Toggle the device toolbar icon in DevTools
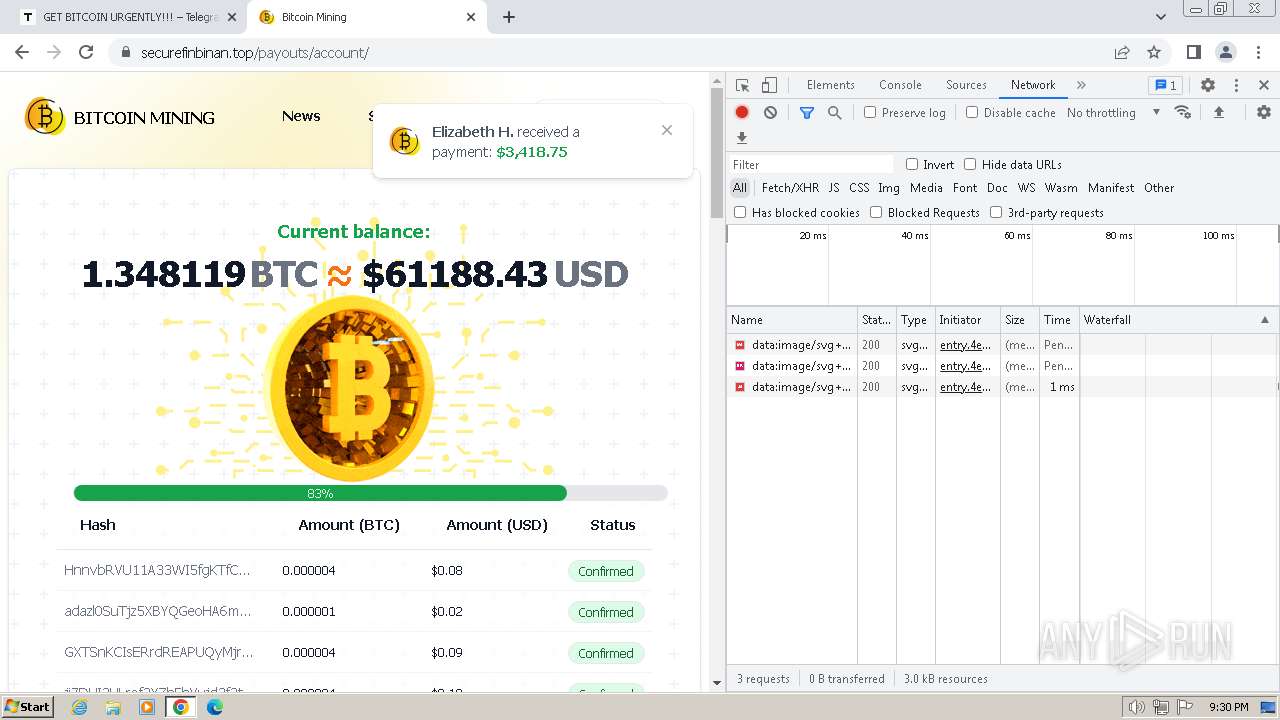This screenshot has width=1280, height=720. pyautogui.click(x=769, y=85)
